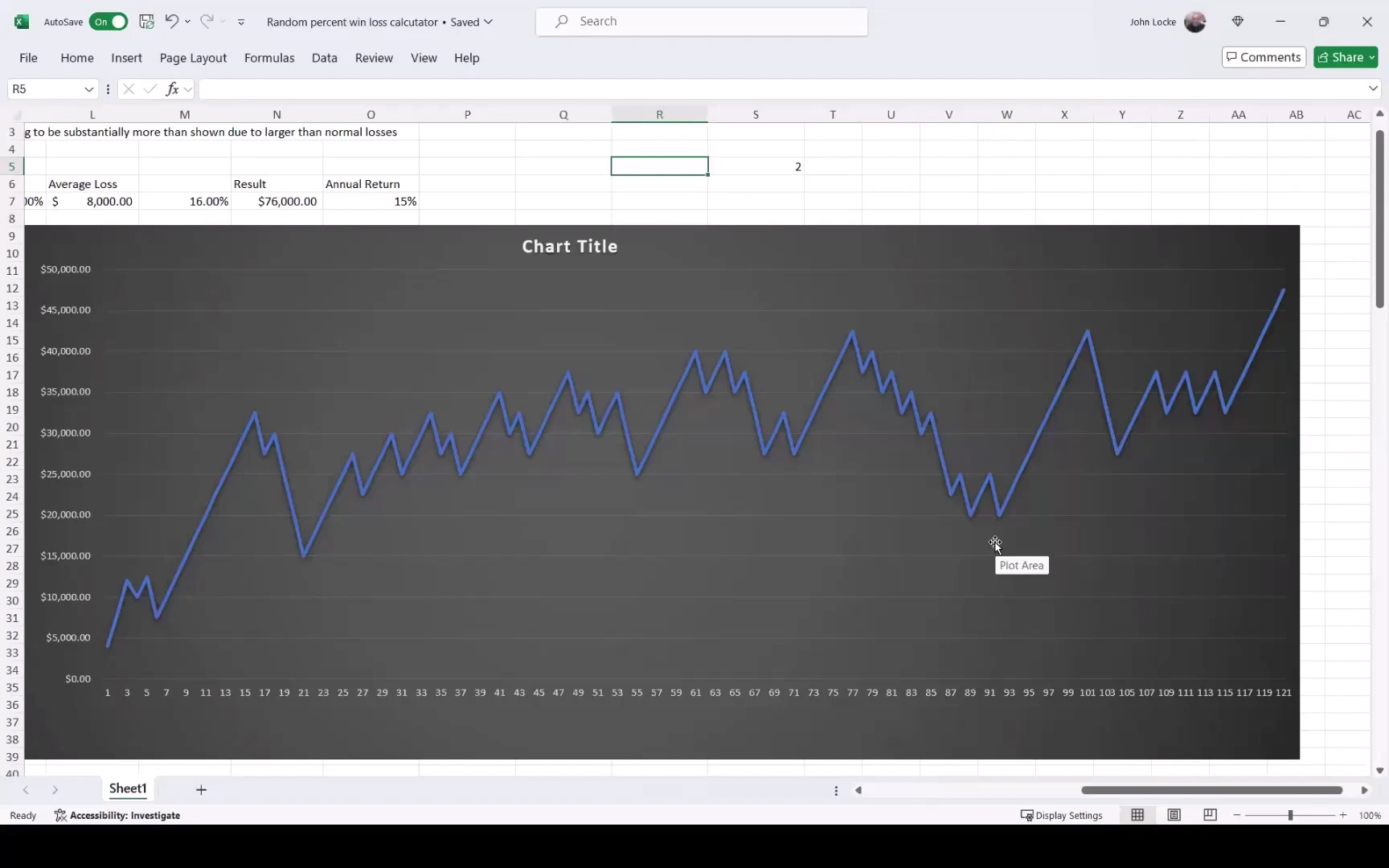
Task: Click horizontal scrollbar right arrow
Action: pyautogui.click(x=1364, y=790)
